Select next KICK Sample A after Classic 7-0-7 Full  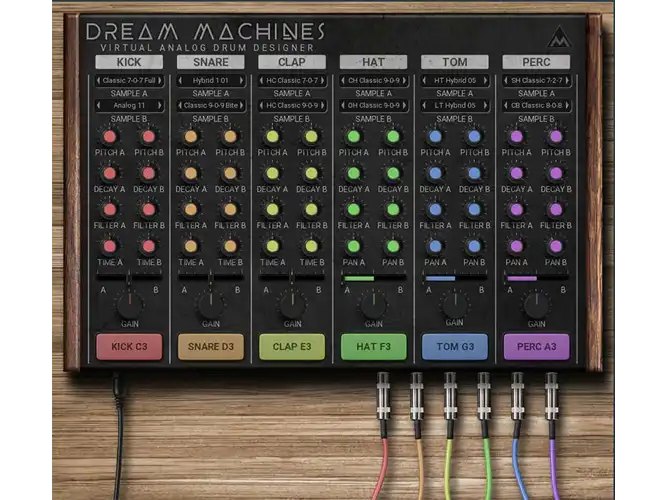[160, 80]
